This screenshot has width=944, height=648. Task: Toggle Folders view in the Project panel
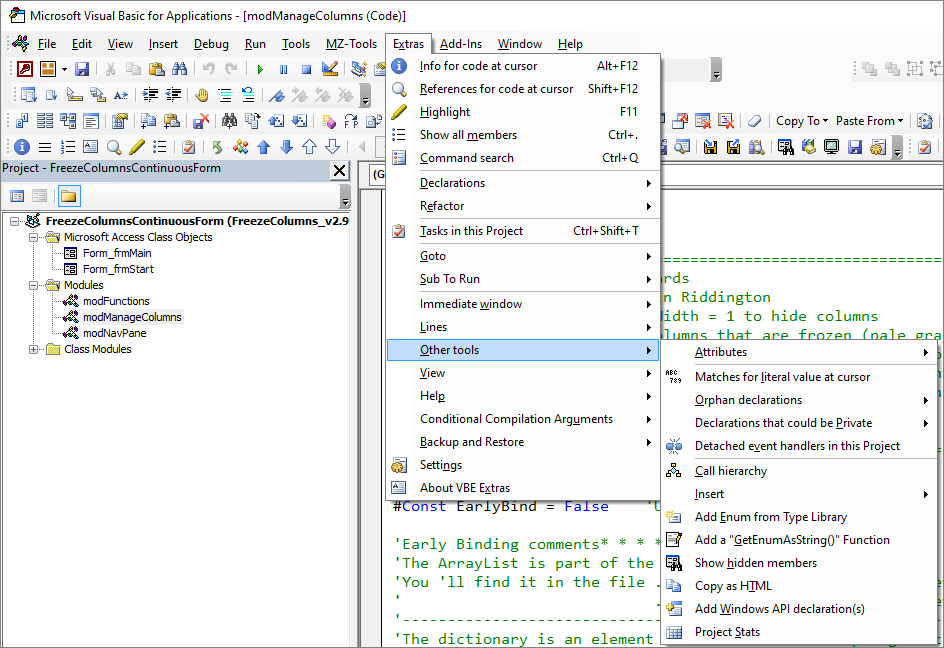click(69, 196)
